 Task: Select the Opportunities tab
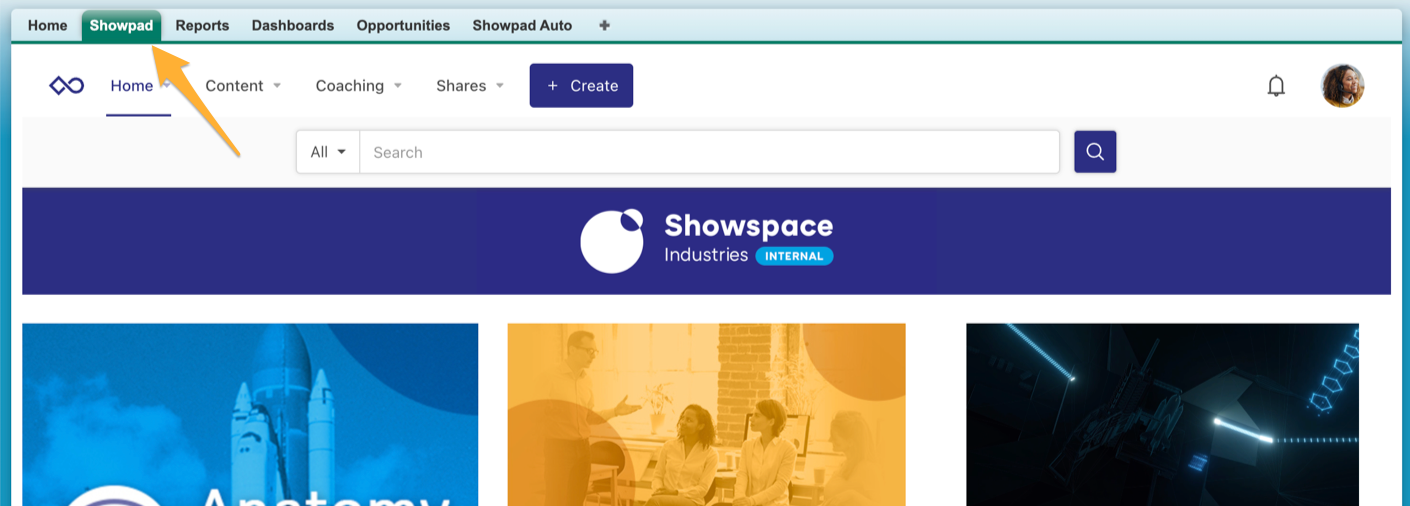(x=403, y=26)
